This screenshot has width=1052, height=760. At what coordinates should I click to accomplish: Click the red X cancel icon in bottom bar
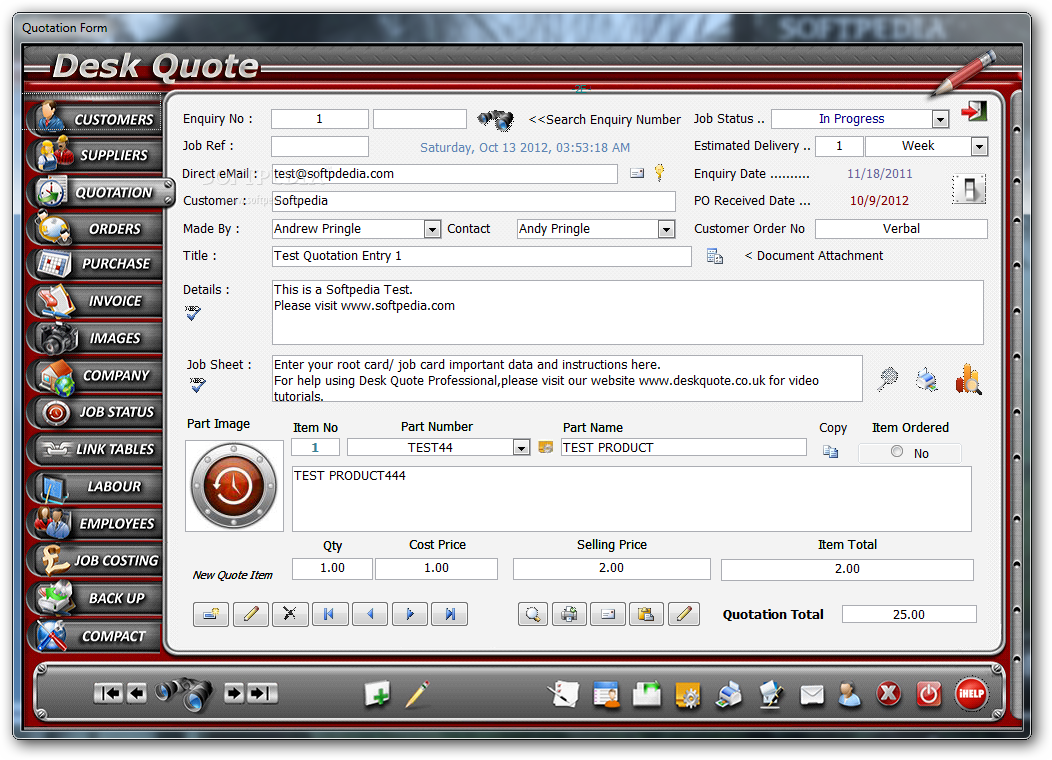[x=889, y=694]
